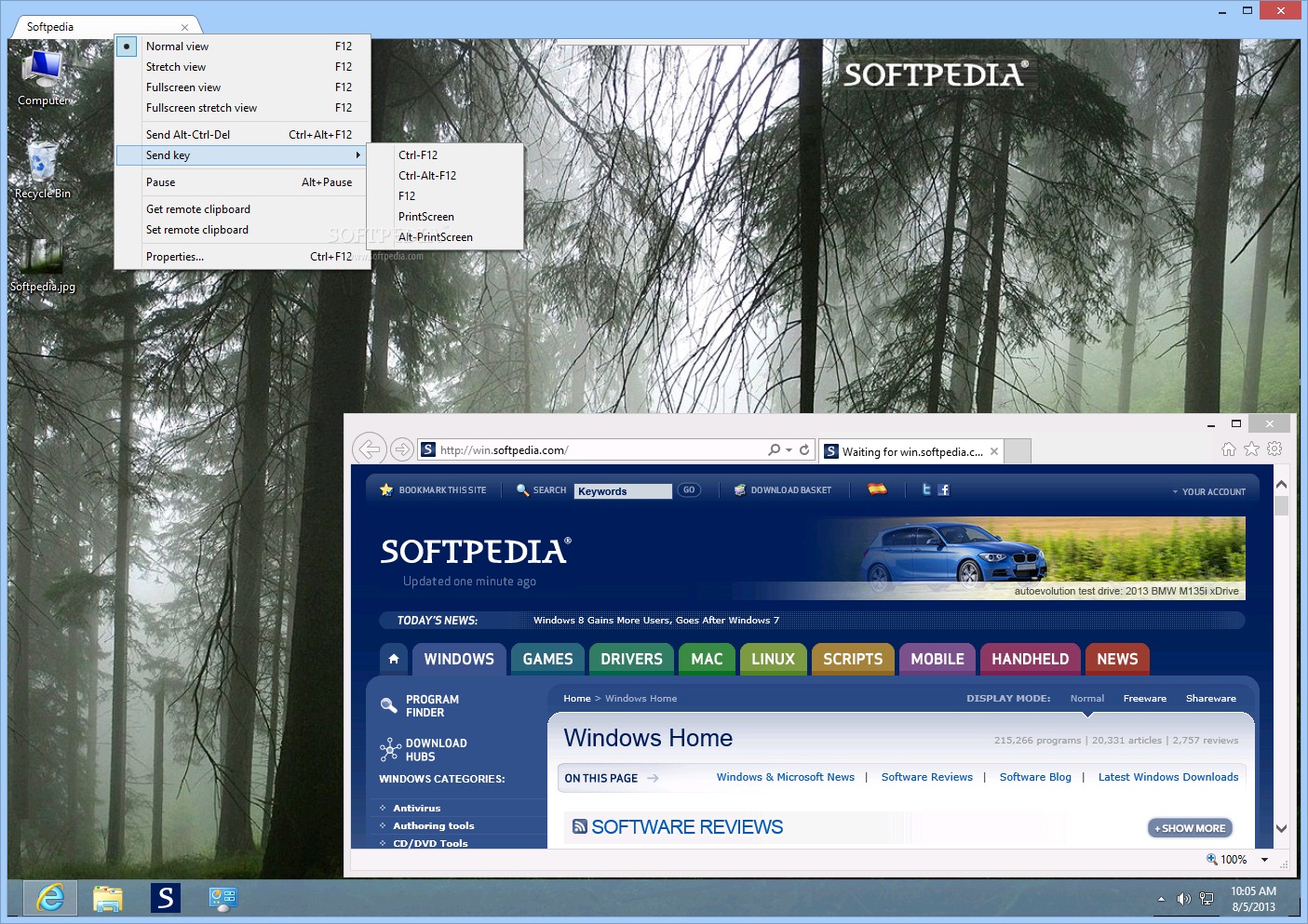Open the remote desktop taskbar icon

point(222,898)
